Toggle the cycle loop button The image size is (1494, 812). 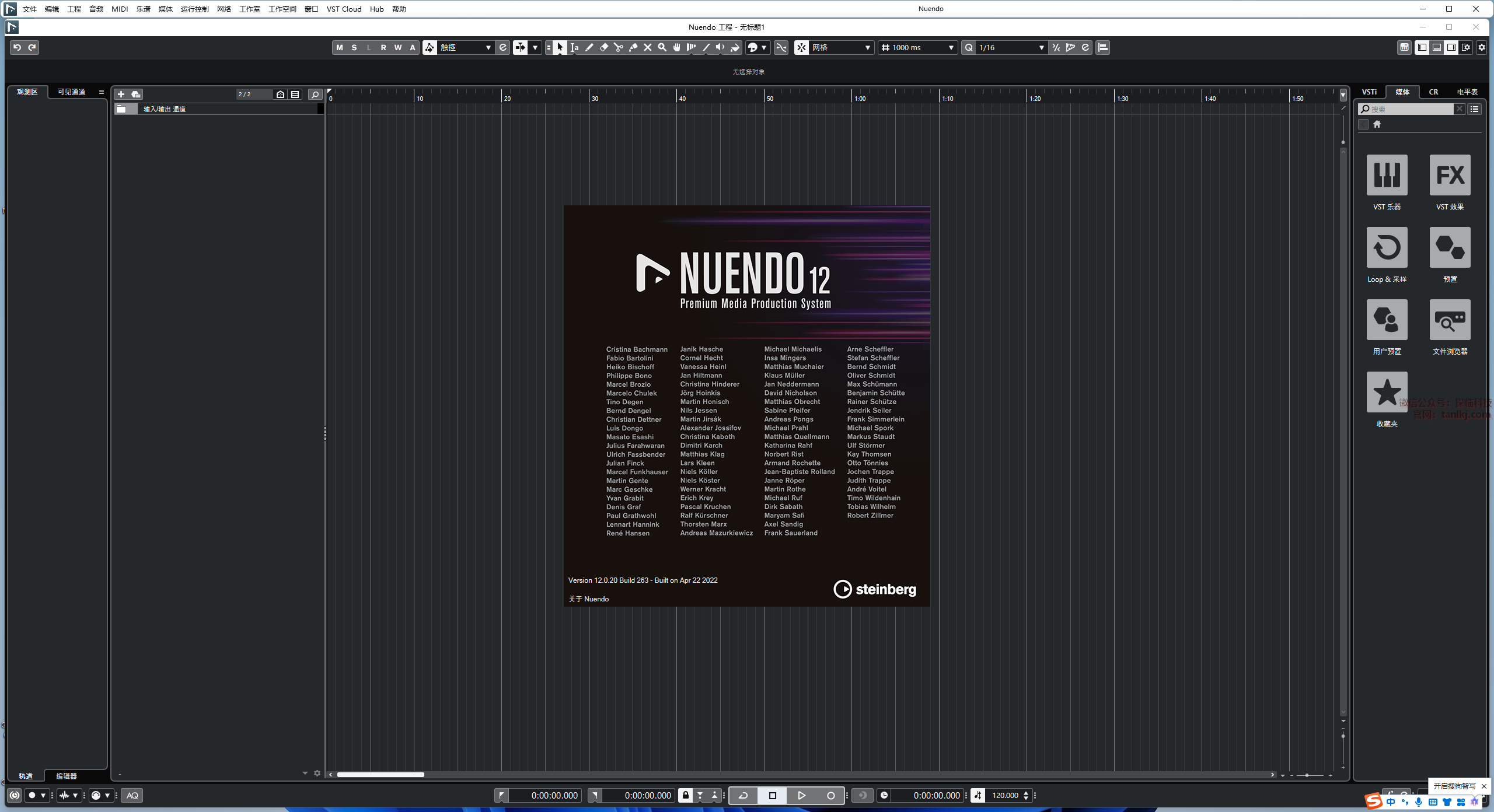(x=743, y=795)
